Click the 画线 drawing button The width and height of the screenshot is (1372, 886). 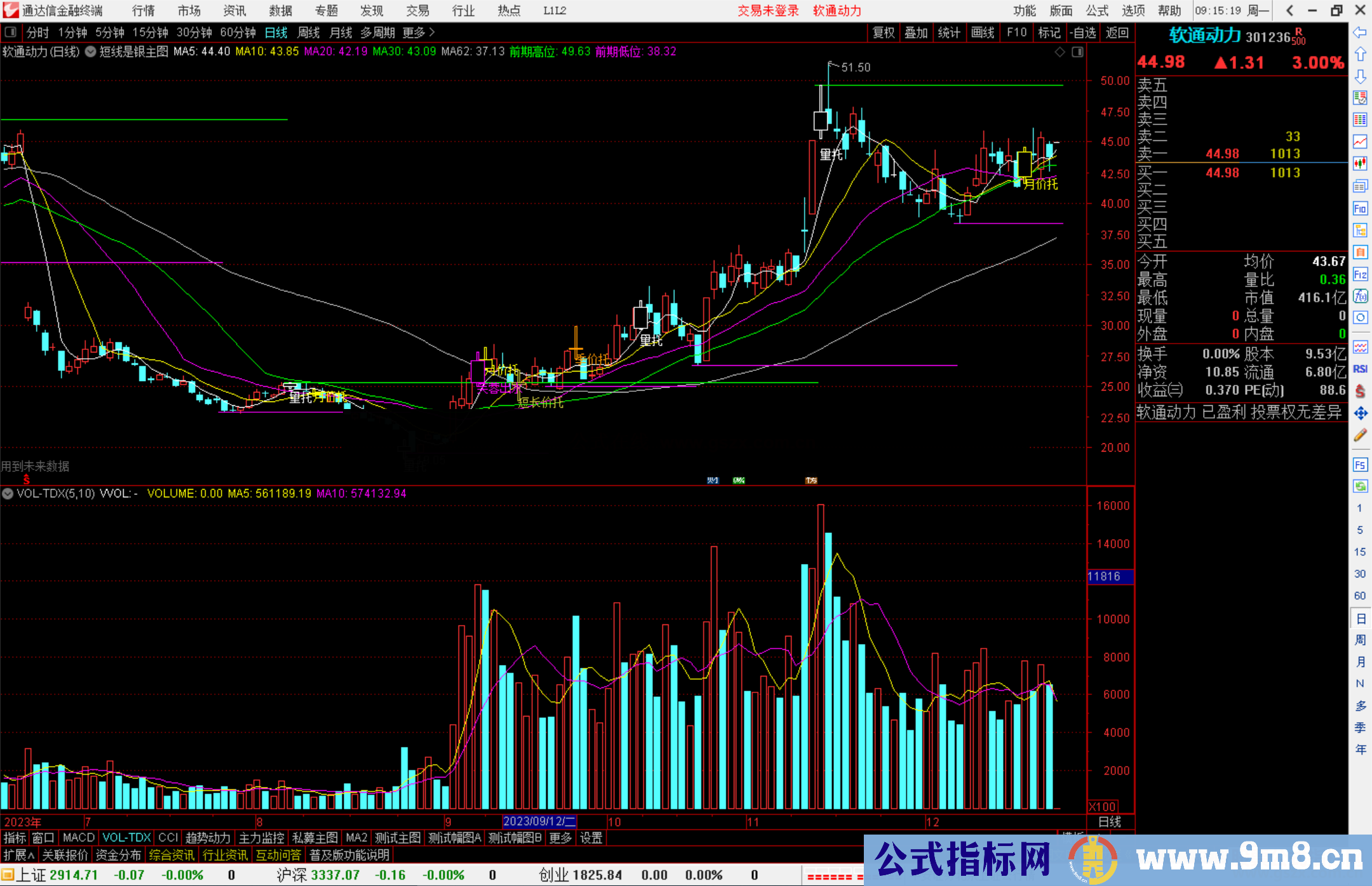tap(982, 32)
